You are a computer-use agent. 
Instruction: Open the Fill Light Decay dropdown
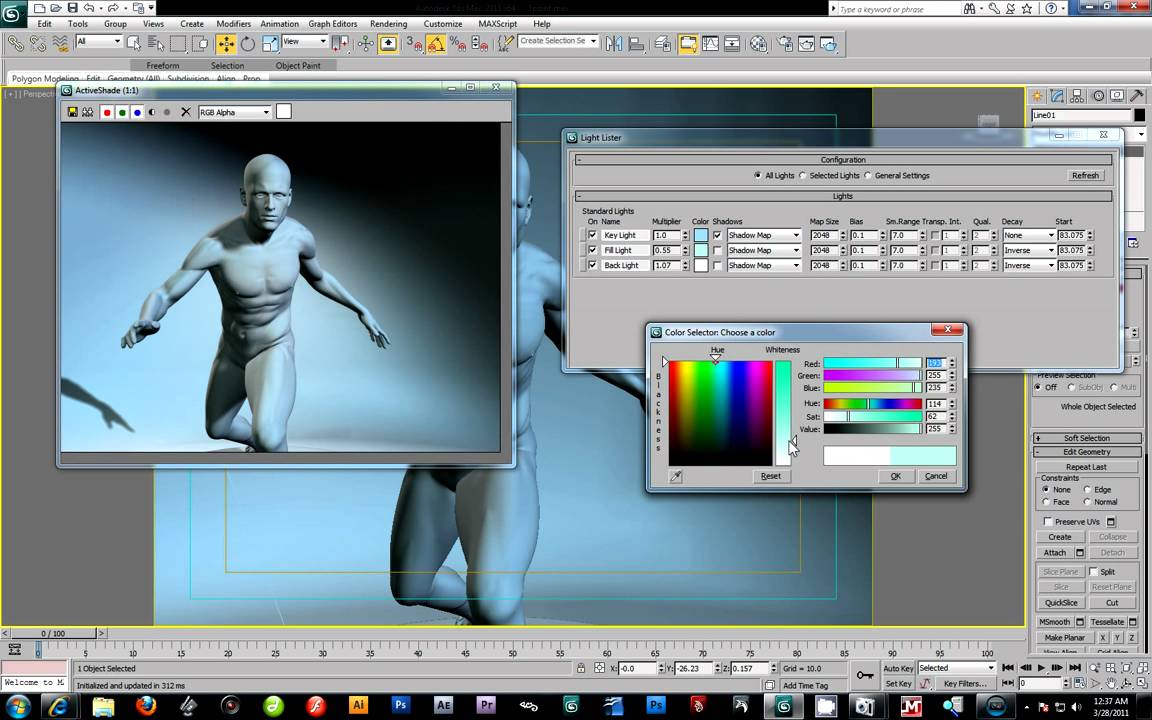click(1029, 251)
